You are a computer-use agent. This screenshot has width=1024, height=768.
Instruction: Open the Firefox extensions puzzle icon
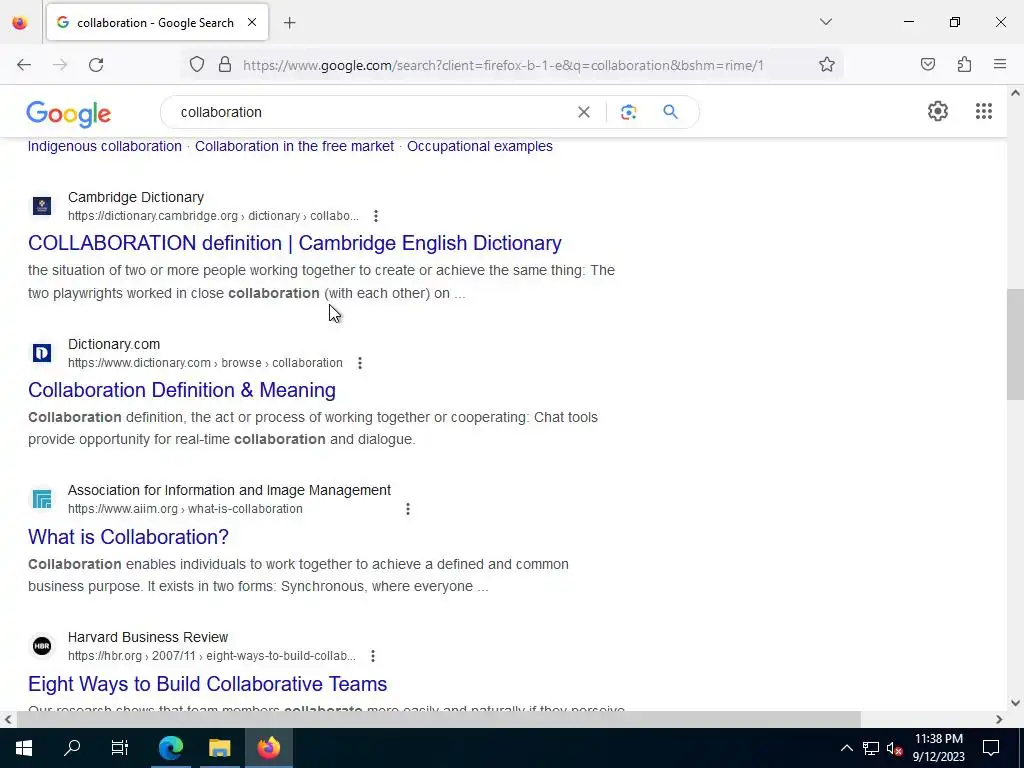click(964, 65)
